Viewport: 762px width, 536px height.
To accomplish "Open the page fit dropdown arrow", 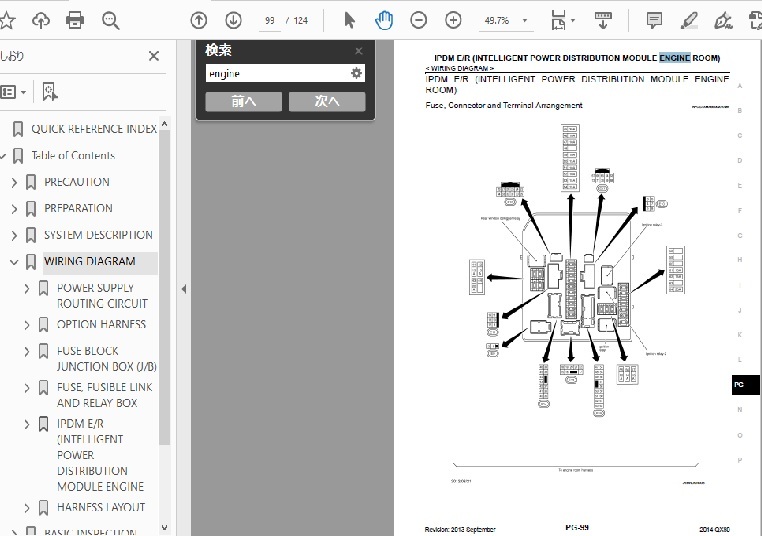I will point(573,21).
